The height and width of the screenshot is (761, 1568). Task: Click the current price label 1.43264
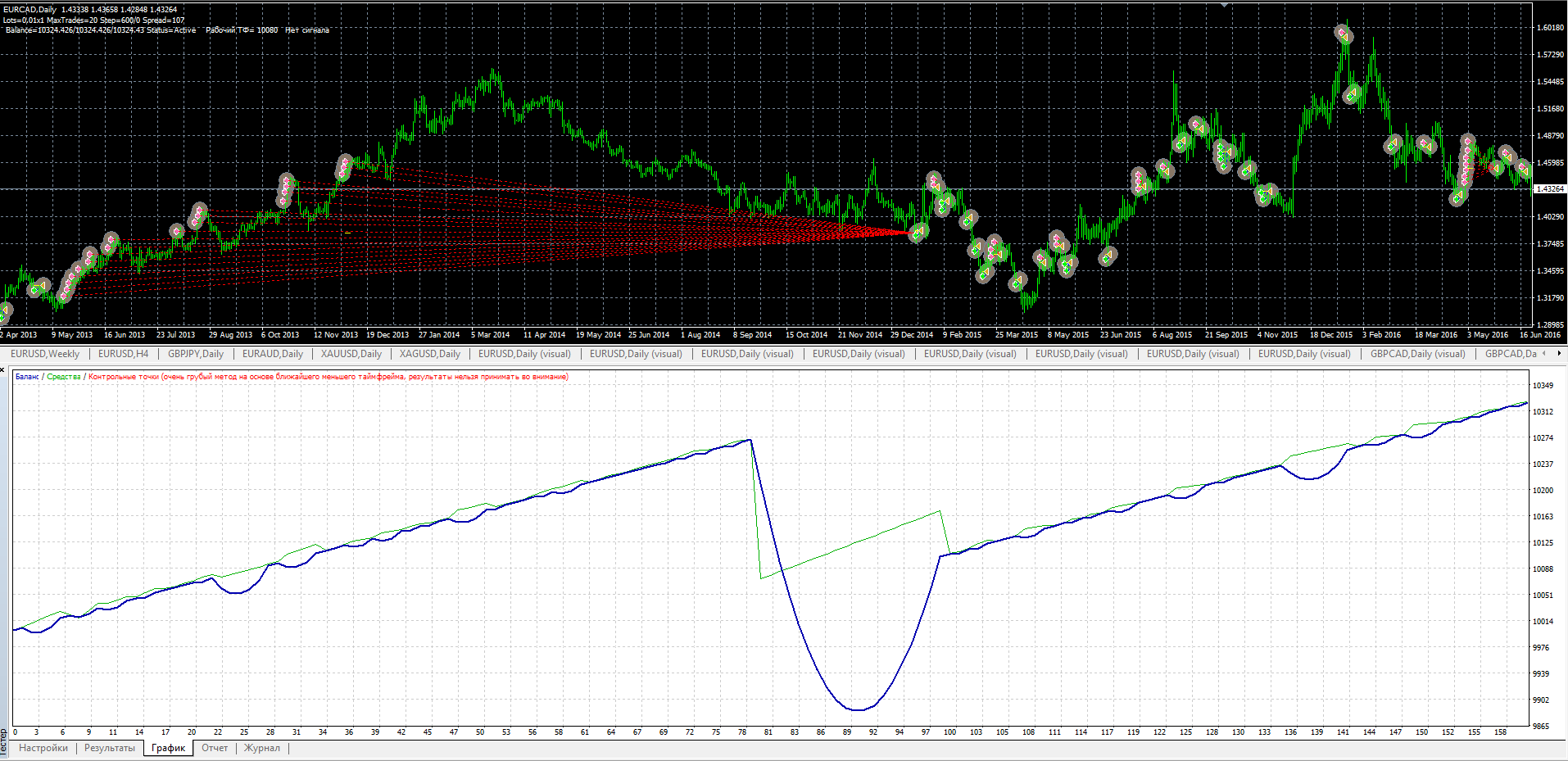[1550, 189]
